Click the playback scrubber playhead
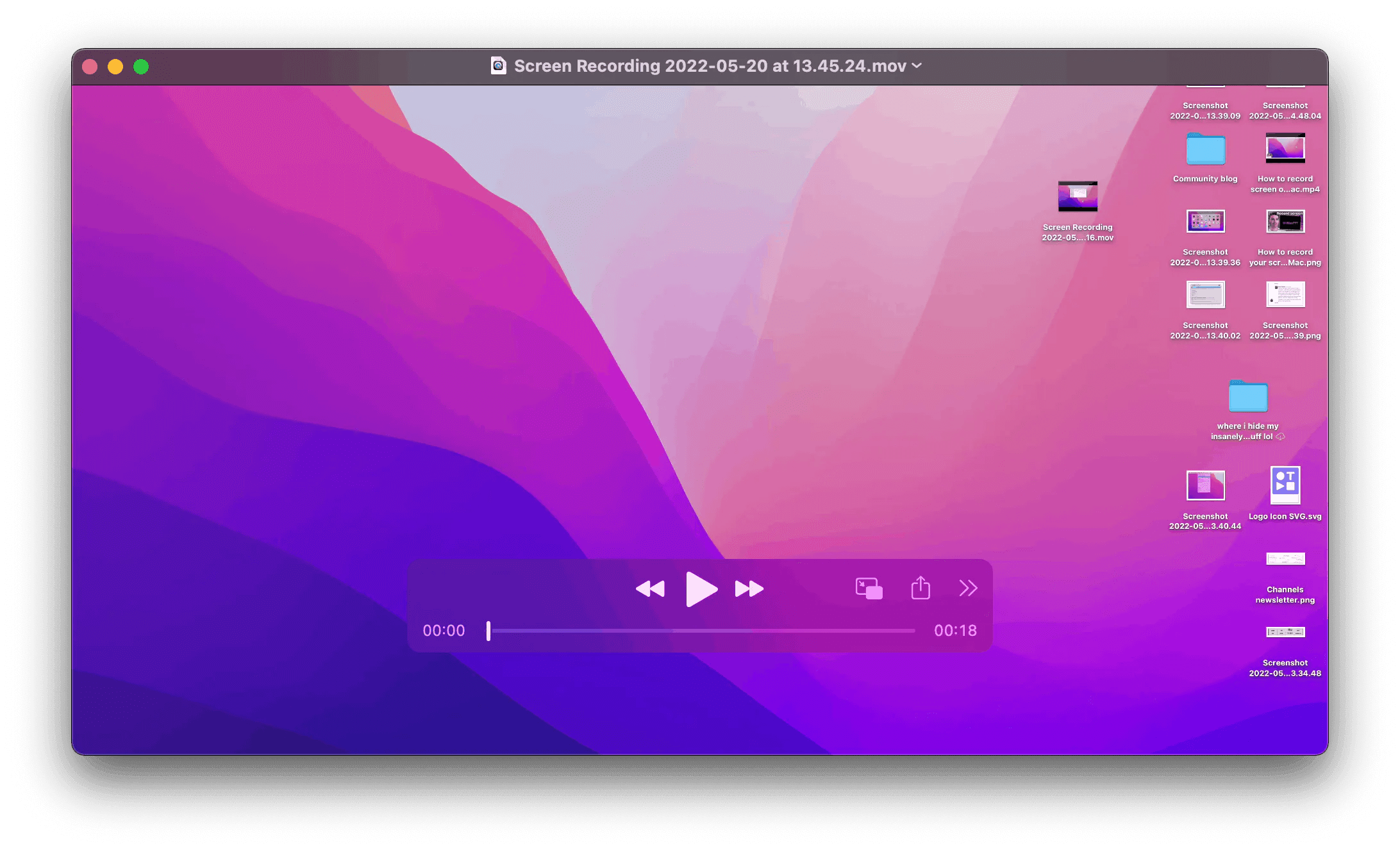 488,631
